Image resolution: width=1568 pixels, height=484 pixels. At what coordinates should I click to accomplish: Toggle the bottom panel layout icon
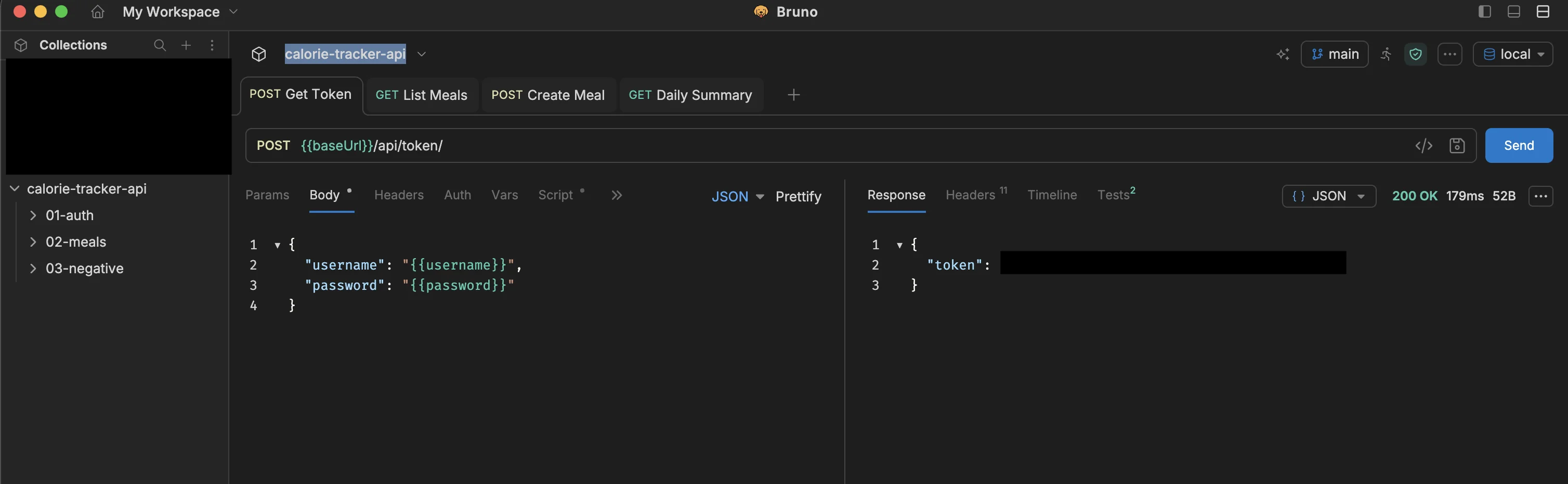coord(1514,11)
